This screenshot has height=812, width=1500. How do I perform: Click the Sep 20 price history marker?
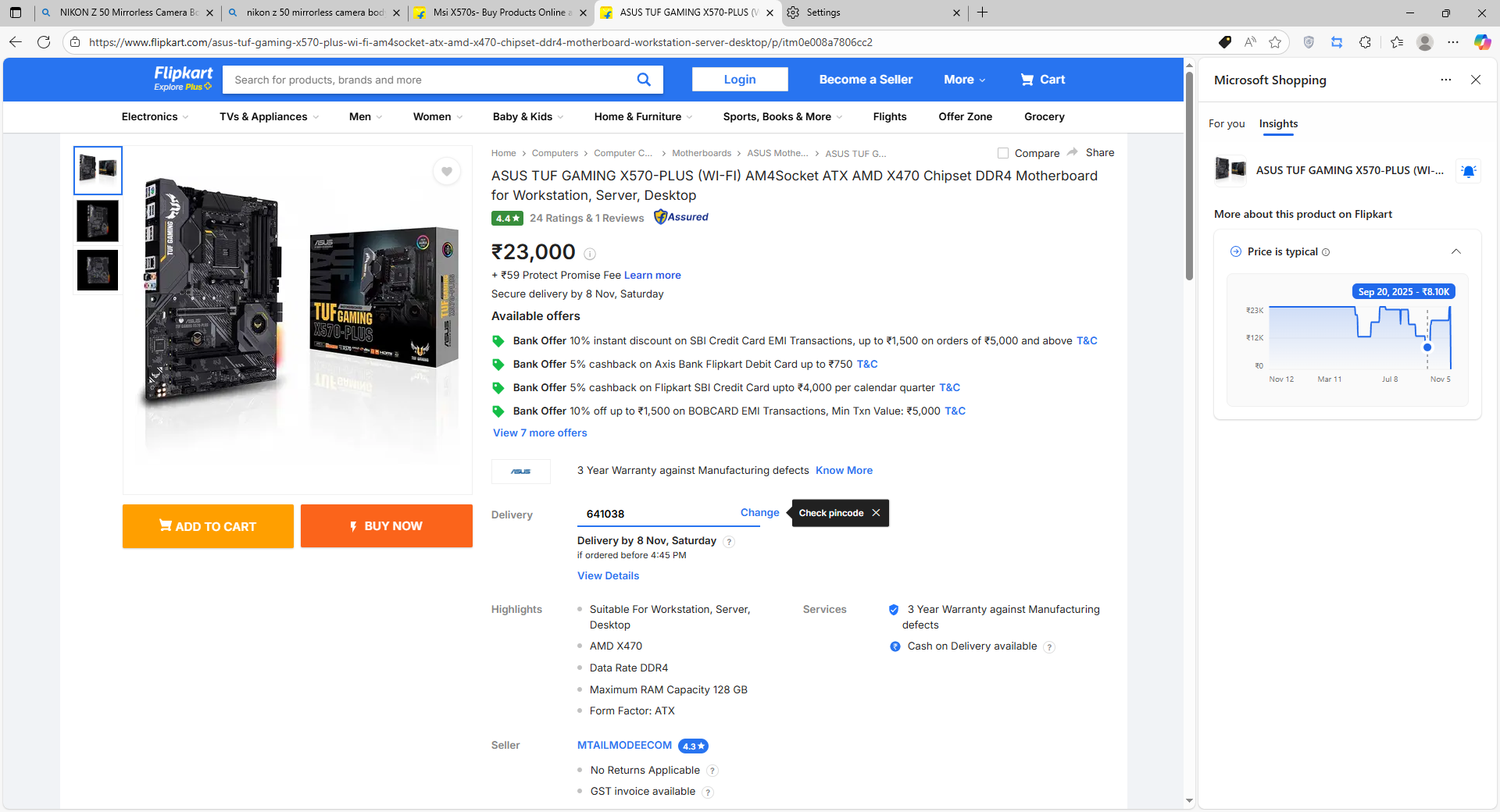click(1427, 347)
